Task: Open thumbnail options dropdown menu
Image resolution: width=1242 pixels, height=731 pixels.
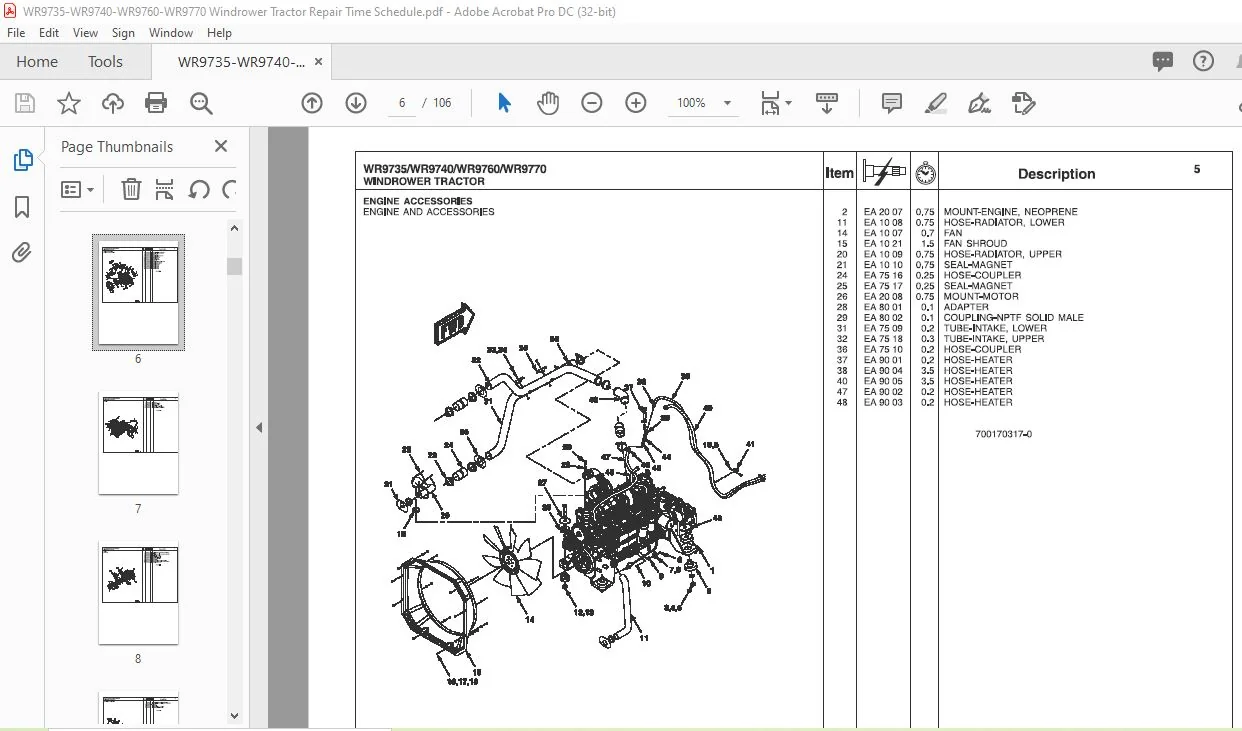Action: 78,189
